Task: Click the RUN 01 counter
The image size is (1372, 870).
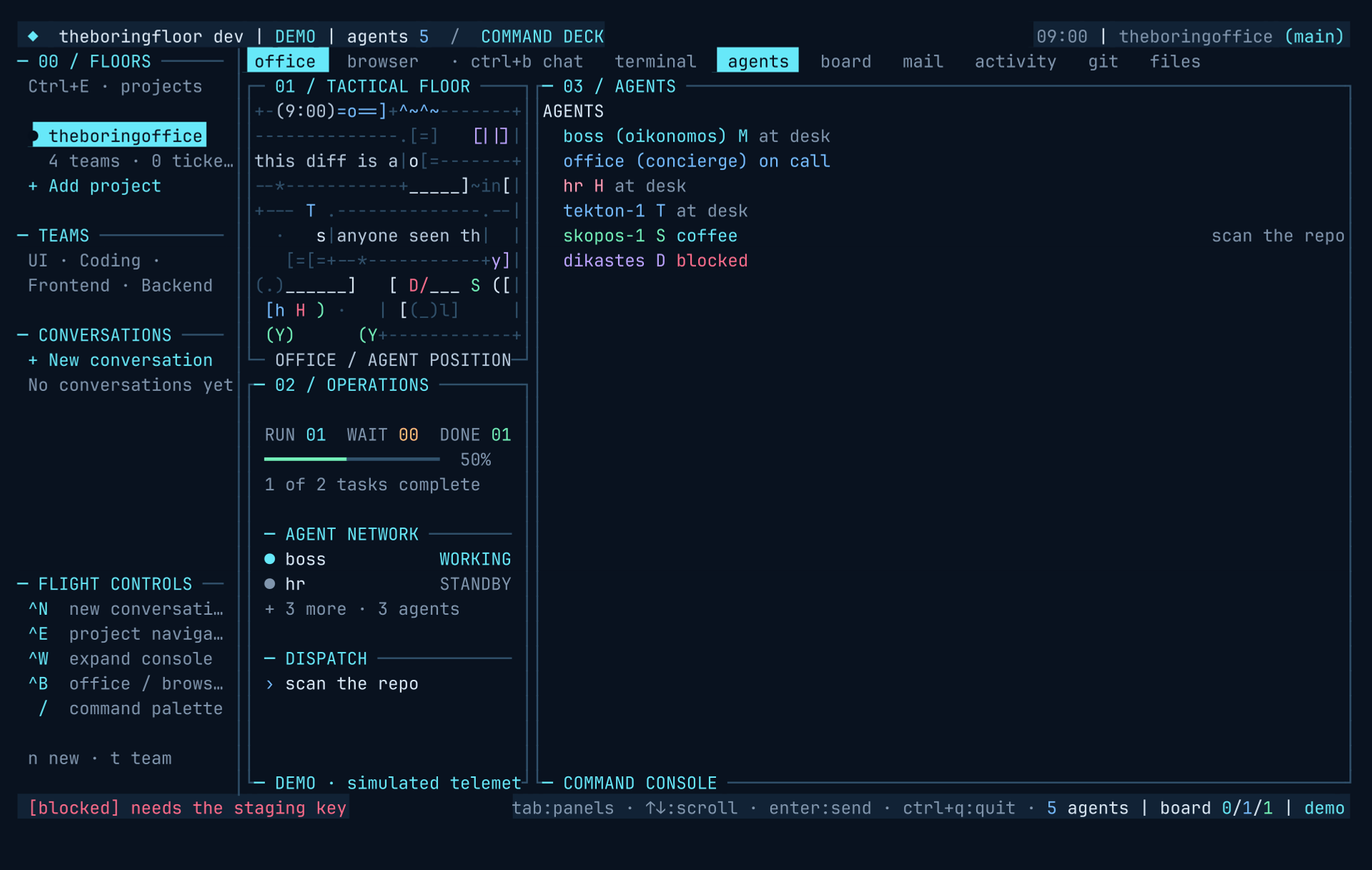Action: point(295,435)
